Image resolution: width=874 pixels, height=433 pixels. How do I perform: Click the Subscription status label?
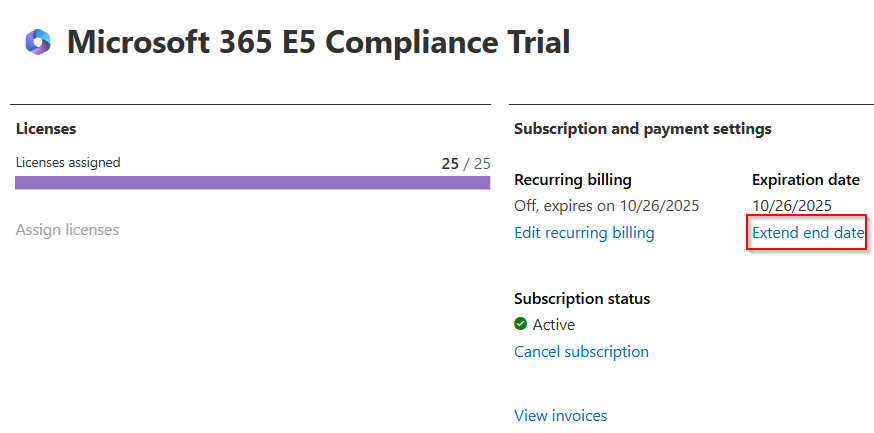tap(582, 299)
